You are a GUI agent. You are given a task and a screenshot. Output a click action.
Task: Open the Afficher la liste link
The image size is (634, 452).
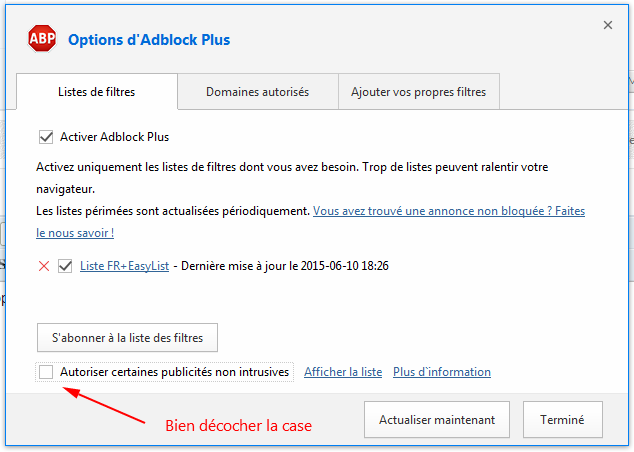(x=343, y=372)
